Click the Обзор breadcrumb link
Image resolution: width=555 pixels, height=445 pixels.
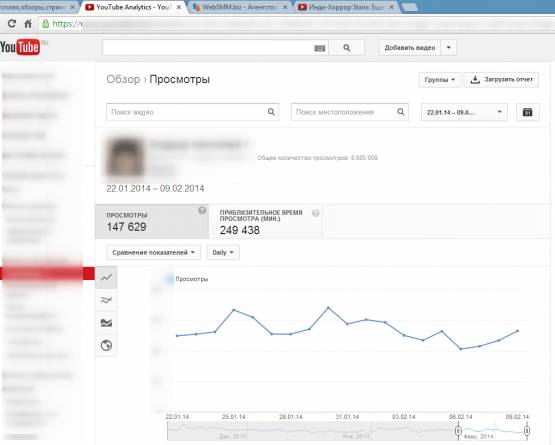tap(123, 79)
